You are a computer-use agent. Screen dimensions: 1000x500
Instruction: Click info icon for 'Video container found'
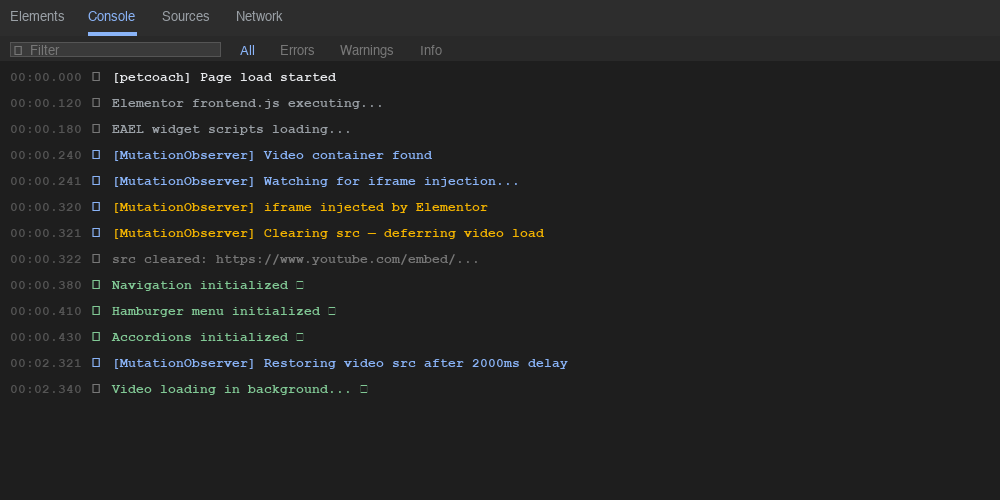(x=96, y=155)
